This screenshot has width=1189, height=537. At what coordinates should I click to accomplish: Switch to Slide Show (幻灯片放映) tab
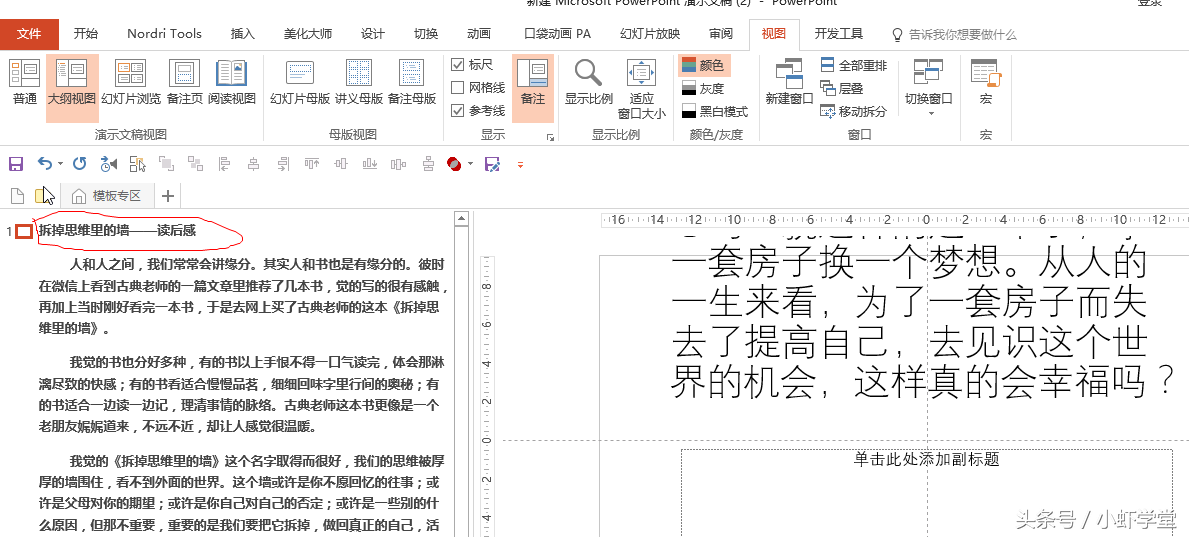[650, 33]
